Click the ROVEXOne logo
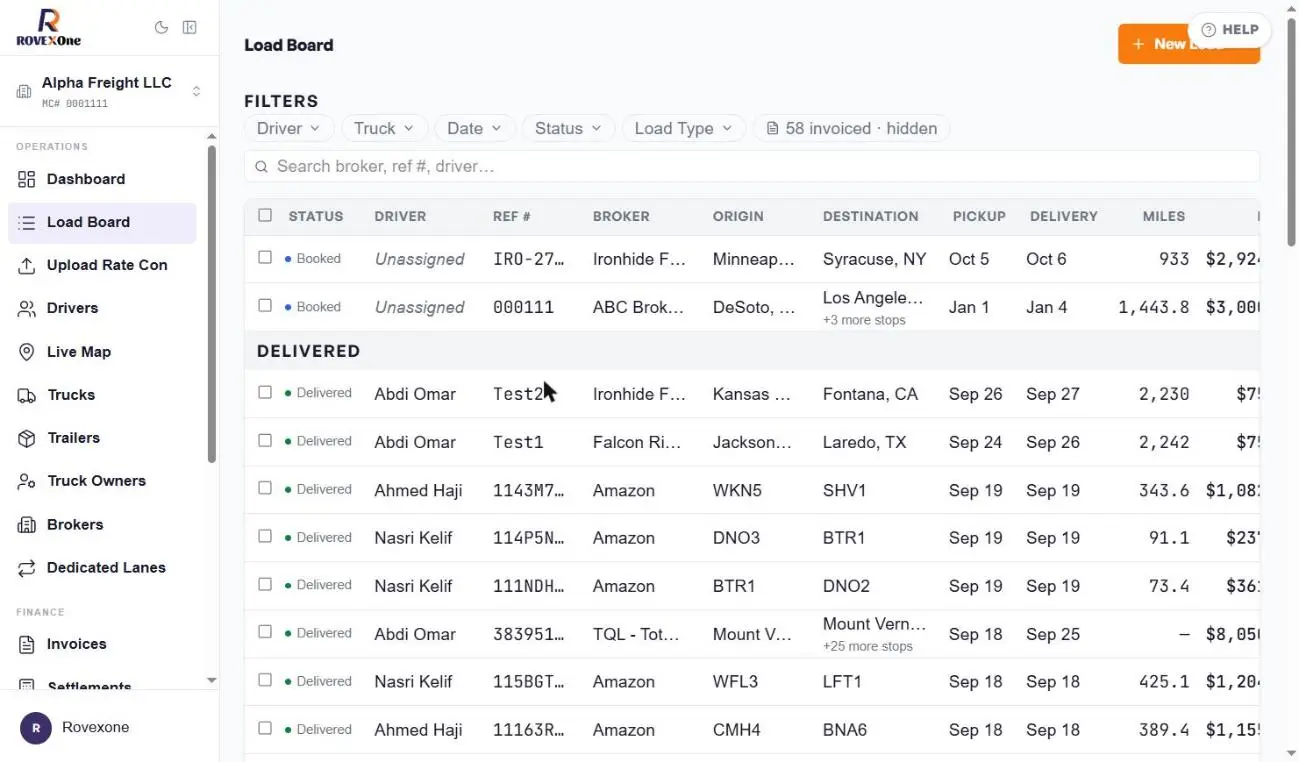Viewport: 1299px width, 762px height. 48,28
